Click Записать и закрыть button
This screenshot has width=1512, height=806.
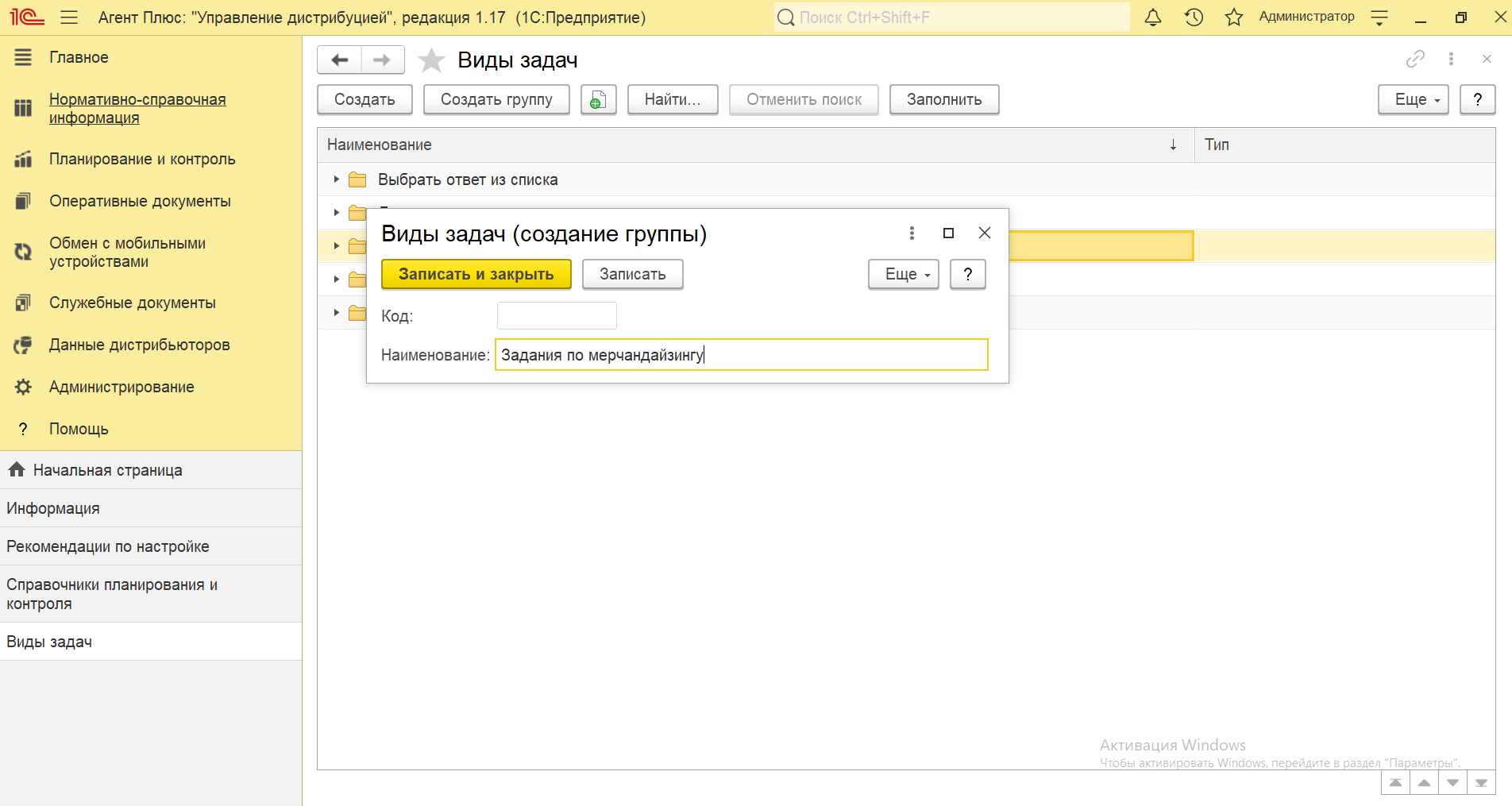[x=476, y=274]
